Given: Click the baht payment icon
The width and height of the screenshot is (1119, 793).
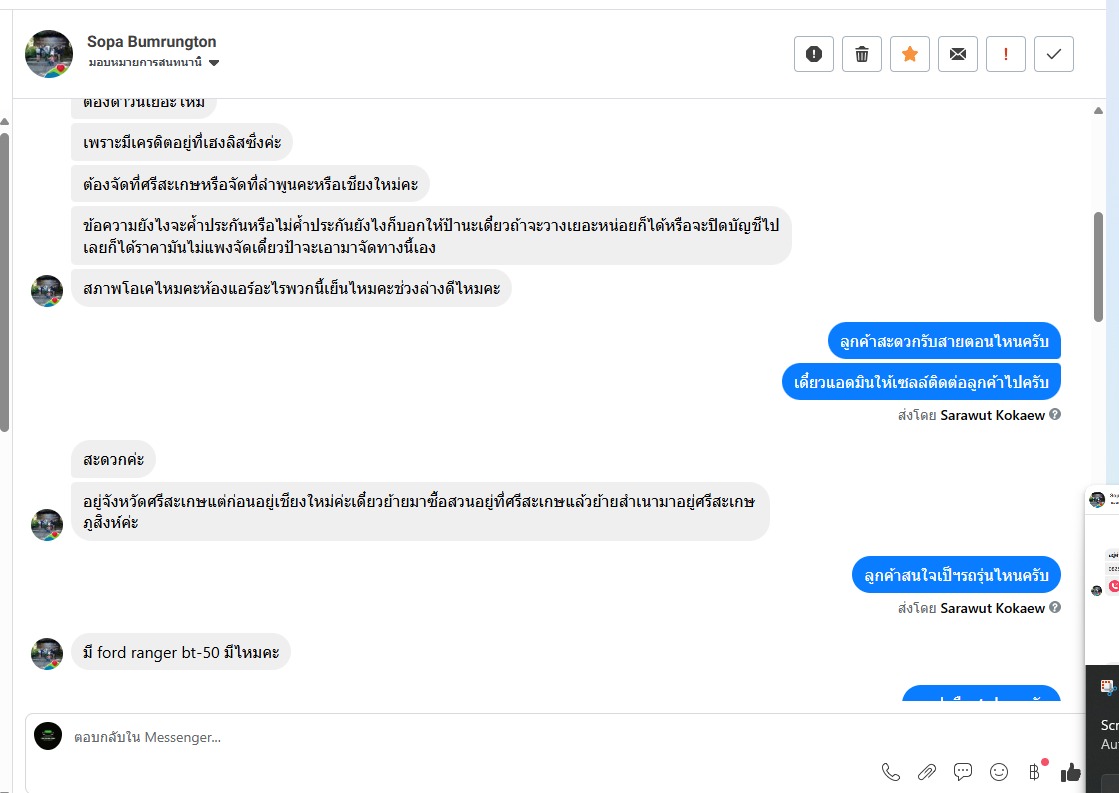Looking at the screenshot, I should (1034, 771).
